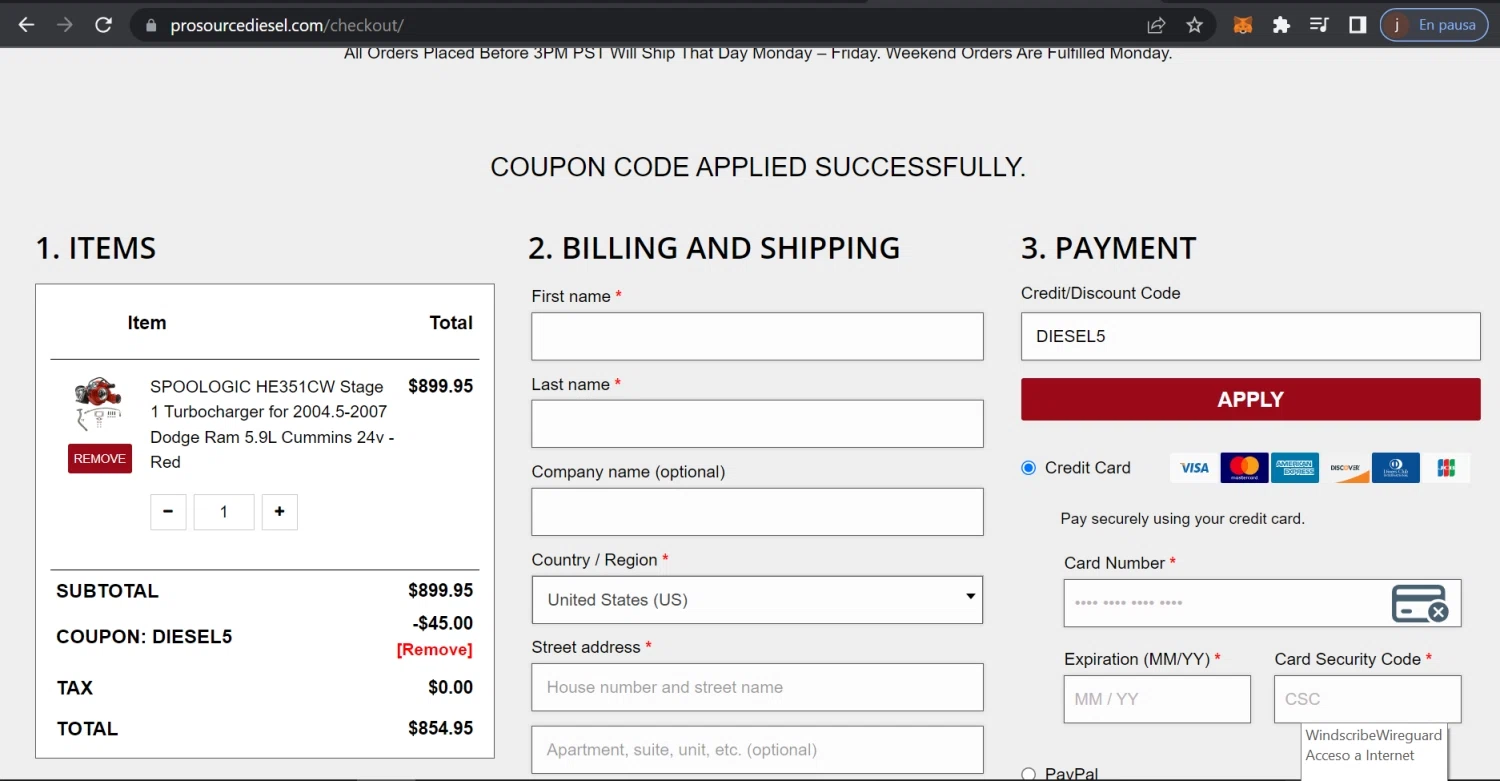The image size is (1500, 781).
Task: Click the Mastercard logo
Action: [x=1244, y=468]
